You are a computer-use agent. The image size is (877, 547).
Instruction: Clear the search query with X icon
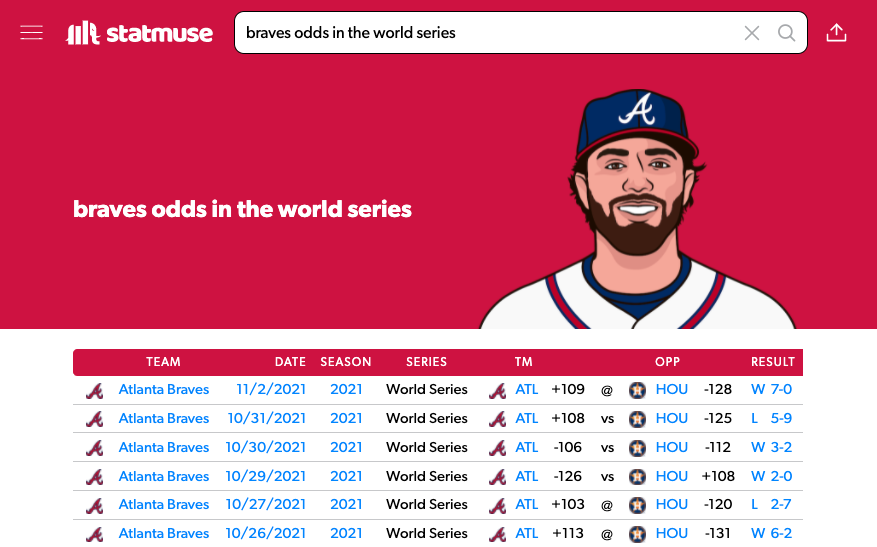point(752,33)
